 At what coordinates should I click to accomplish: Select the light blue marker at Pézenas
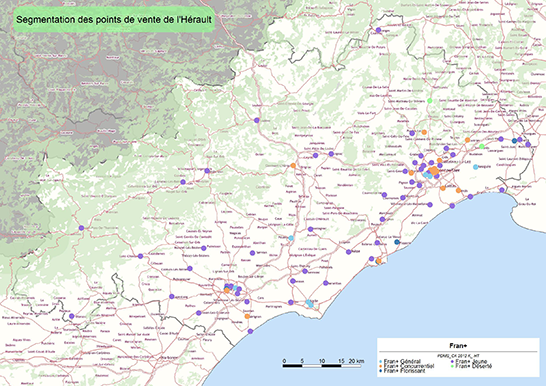(x=291, y=238)
